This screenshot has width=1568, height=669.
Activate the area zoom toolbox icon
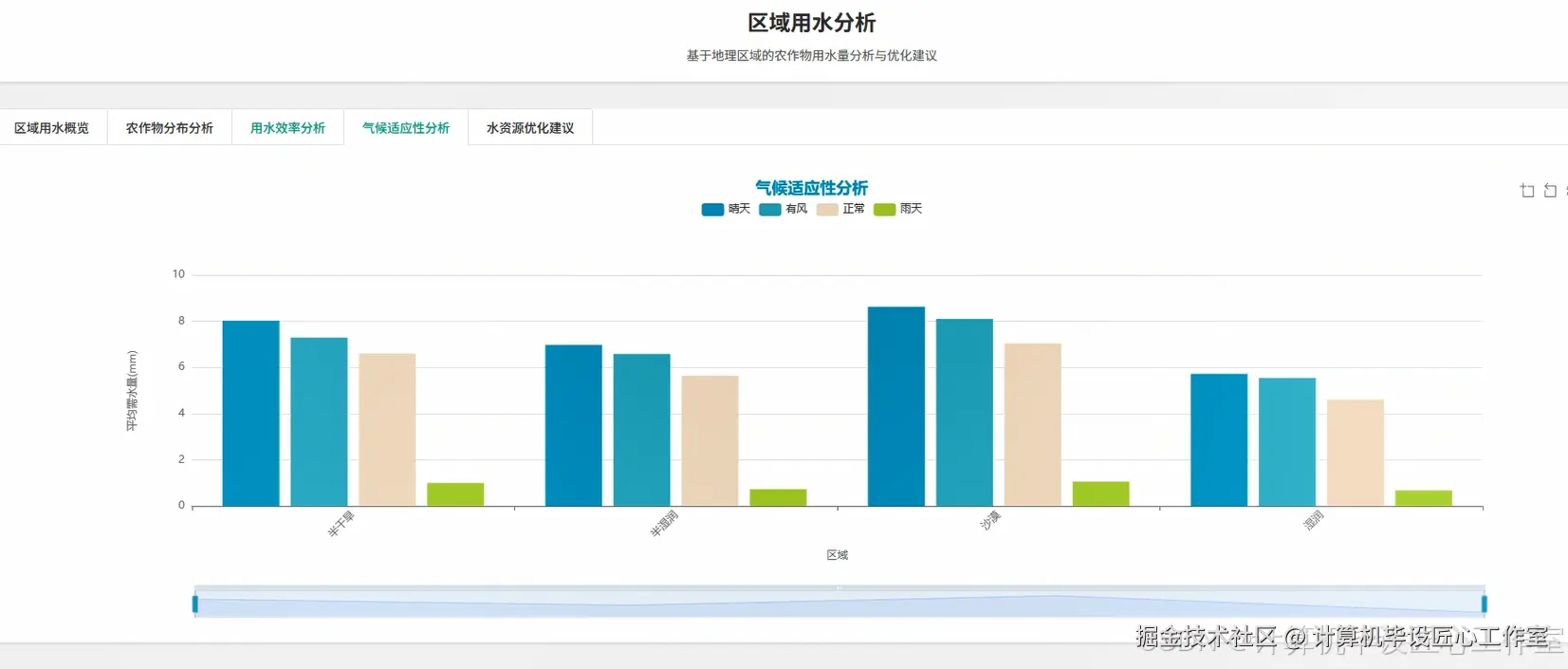pyautogui.click(x=1527, y=191)
